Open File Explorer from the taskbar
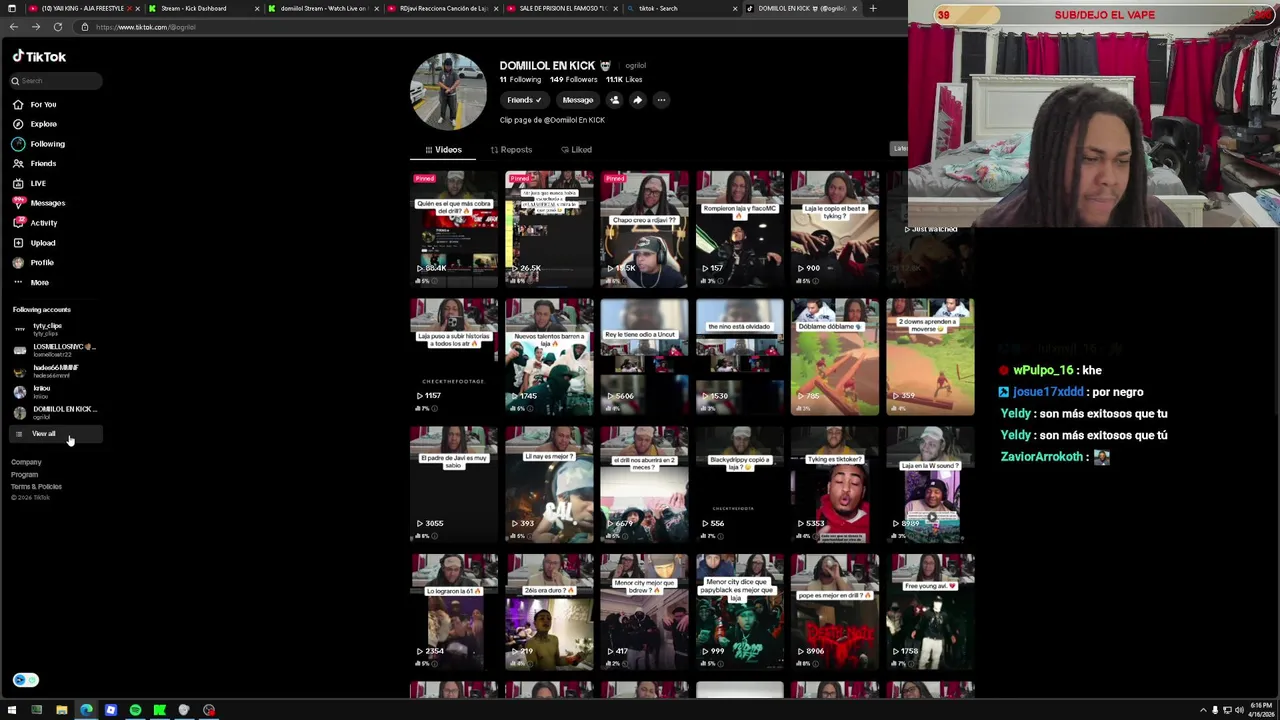 pos(61,710)
